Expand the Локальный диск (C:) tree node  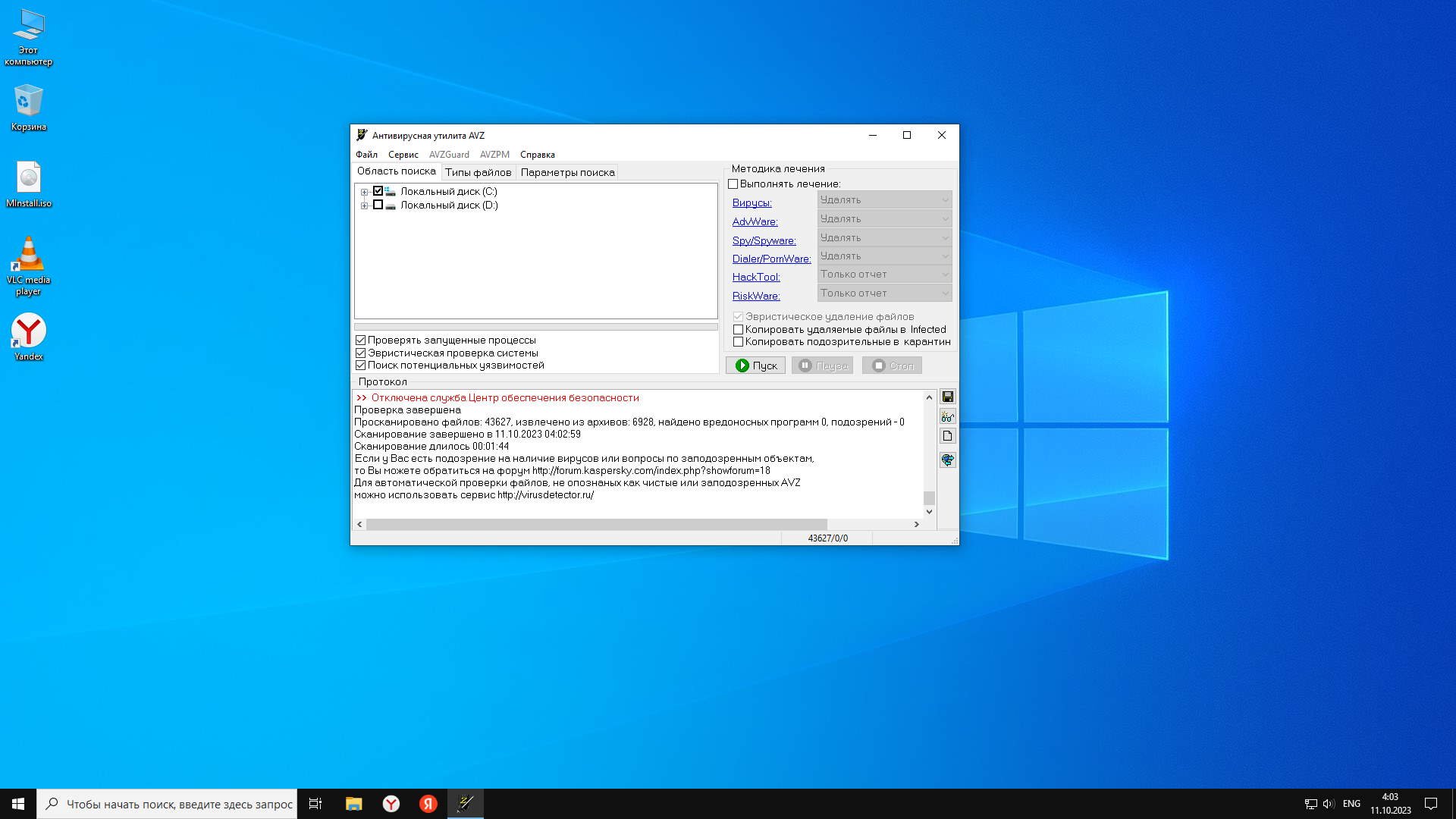(364, 192)
